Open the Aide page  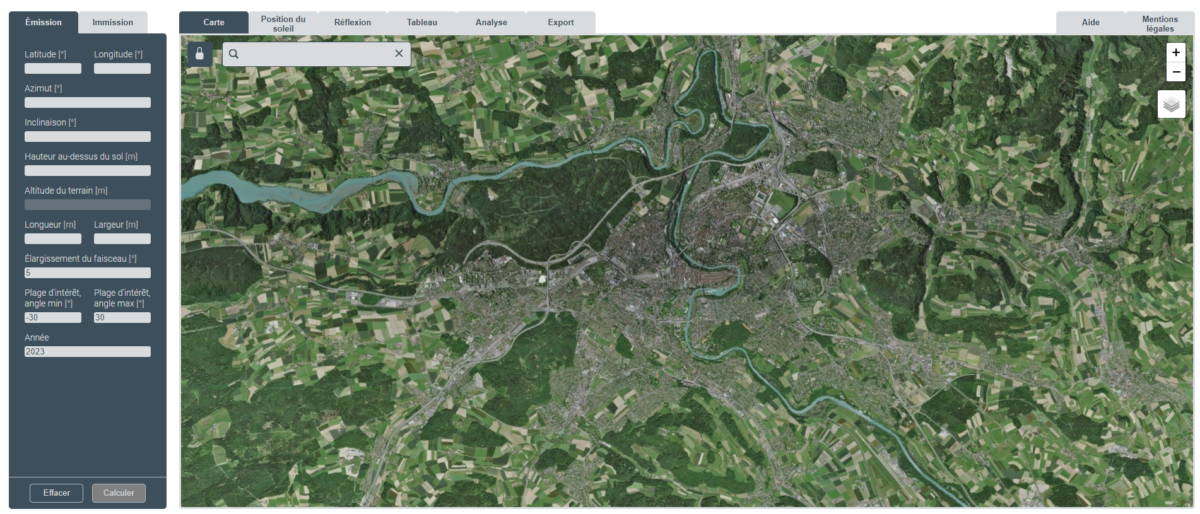coord(1091,23)
